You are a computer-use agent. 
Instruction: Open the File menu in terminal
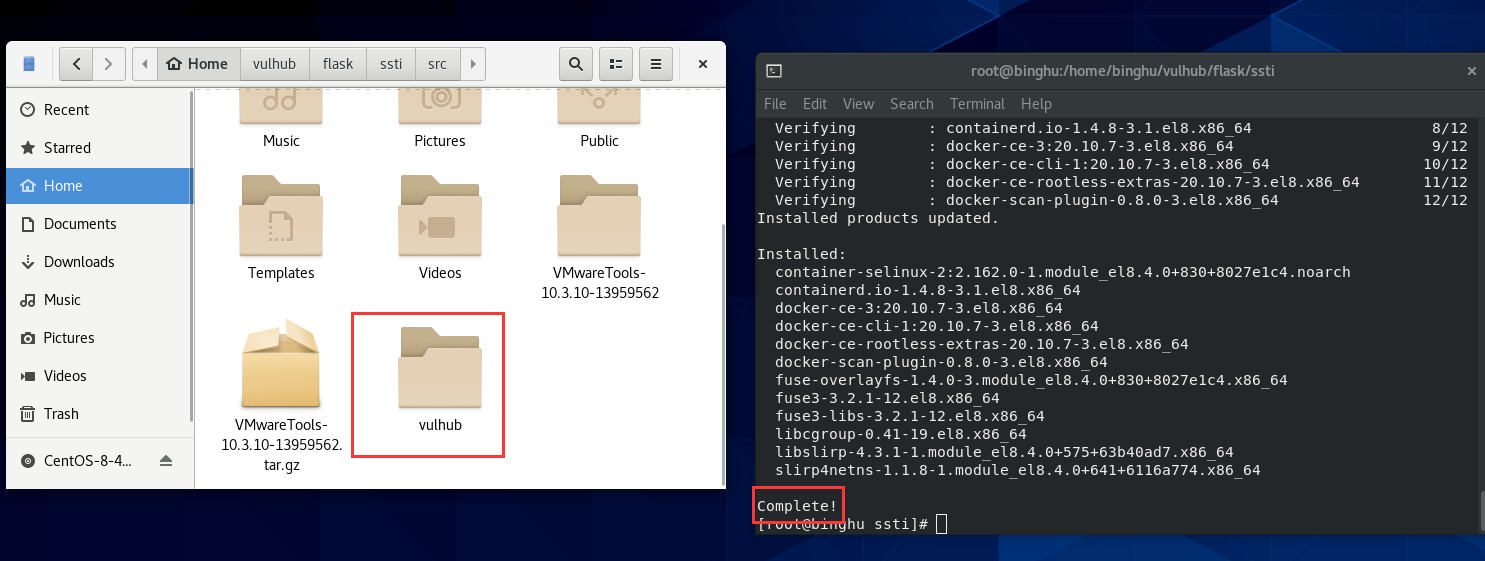tap(775, 104)
